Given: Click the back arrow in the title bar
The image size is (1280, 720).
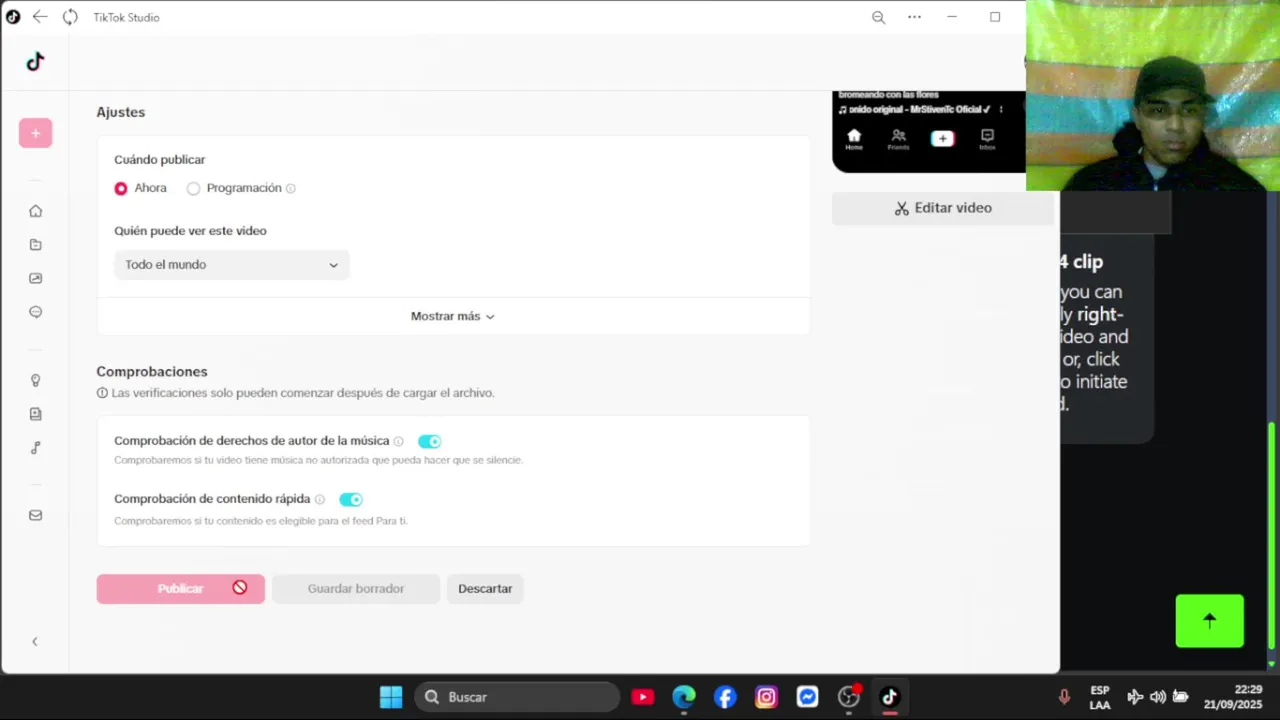Looking at the screenshot, I should [40, 17].
